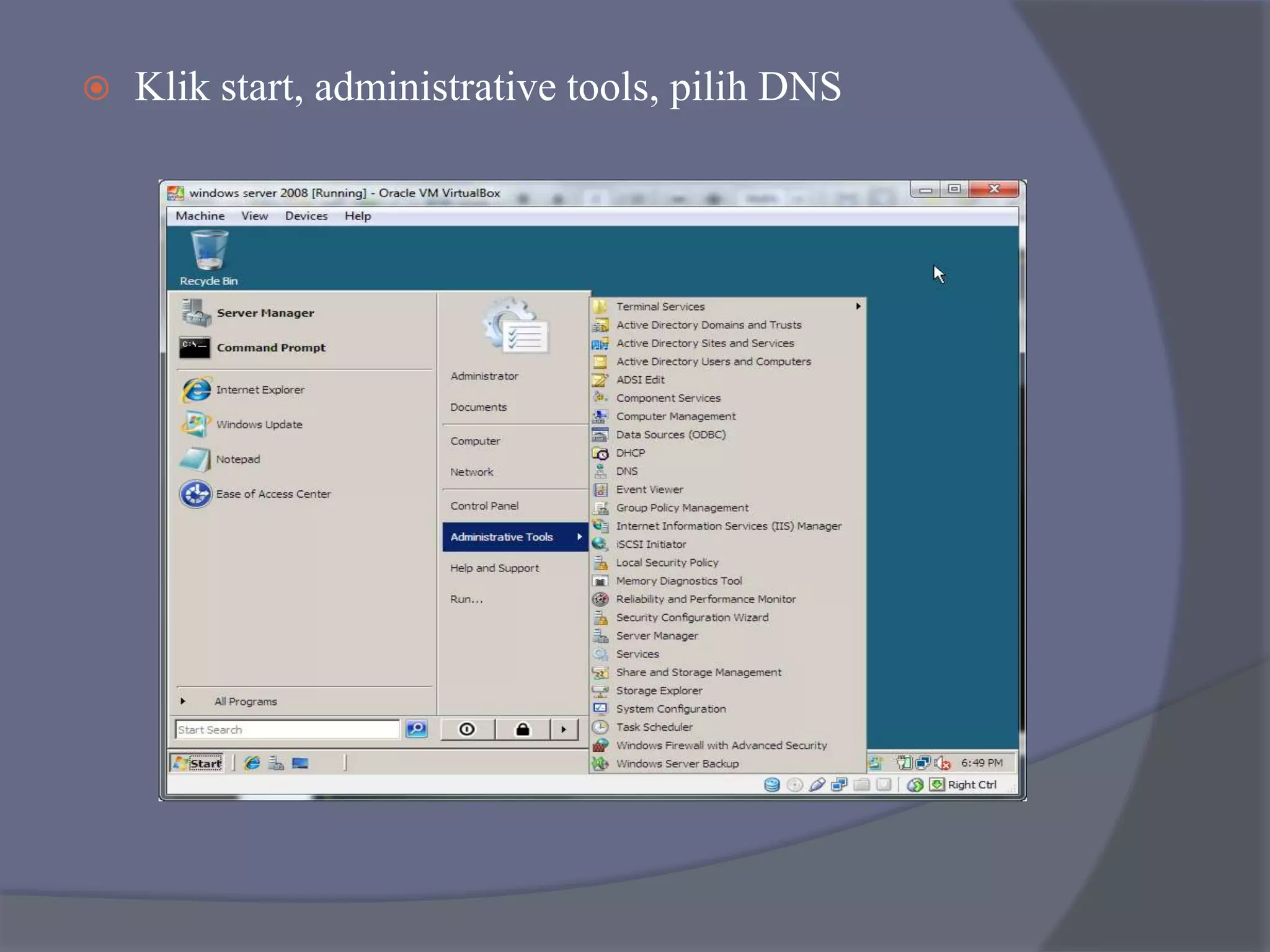Open the View menu
This screenshot has height=952, width=1270.
(255, 216)
